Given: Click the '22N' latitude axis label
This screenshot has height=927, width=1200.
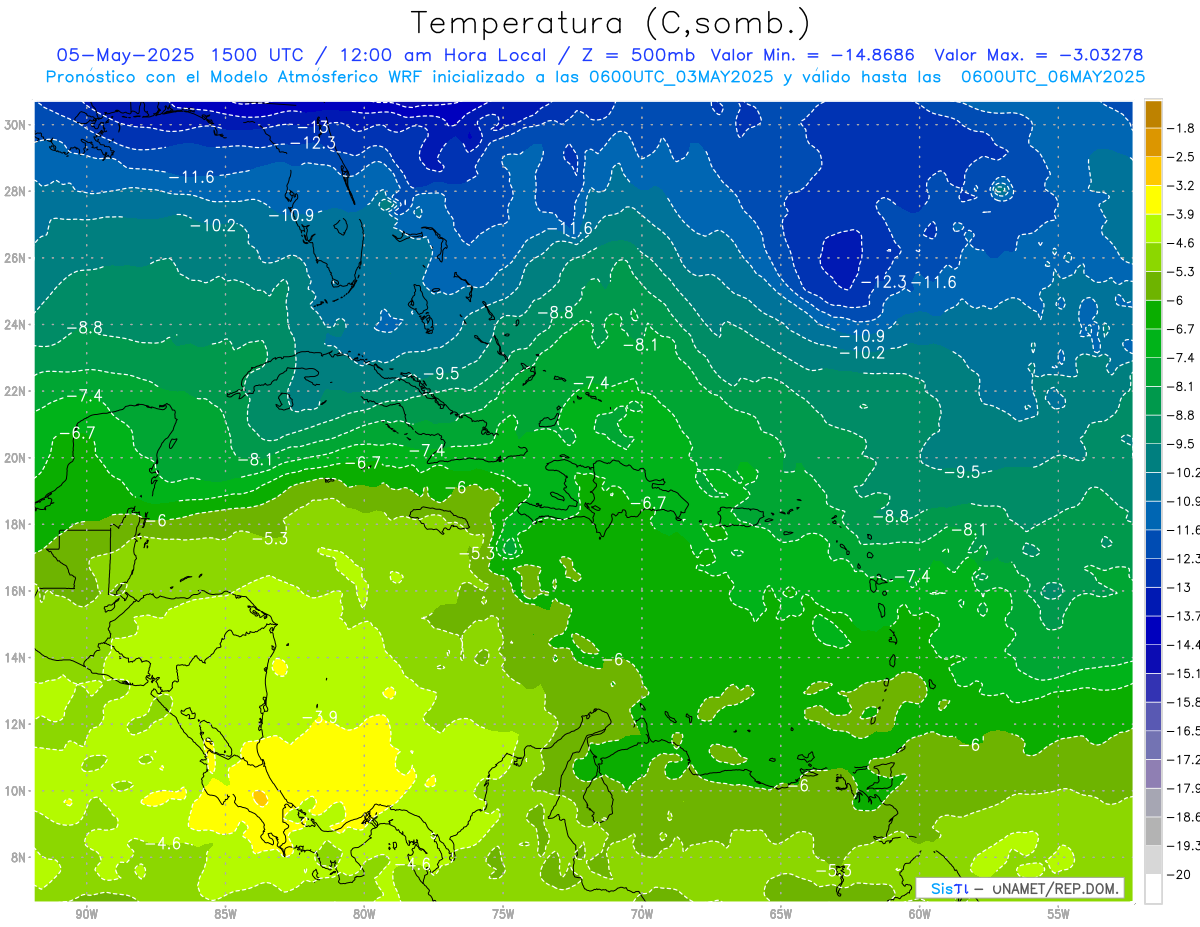Looking at the screenshot, I should click(16, 391).
